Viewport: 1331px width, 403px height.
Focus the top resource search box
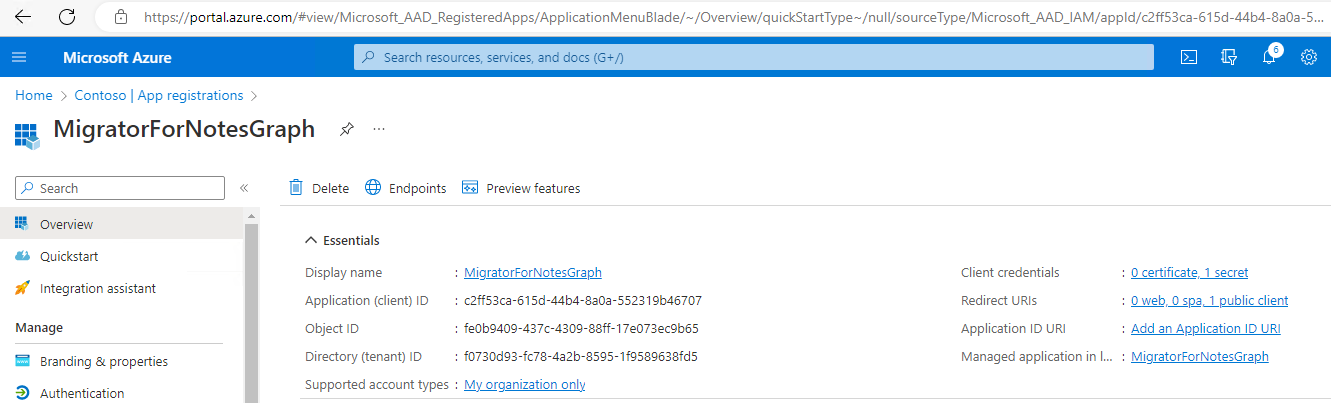click(x=754, y=57)
